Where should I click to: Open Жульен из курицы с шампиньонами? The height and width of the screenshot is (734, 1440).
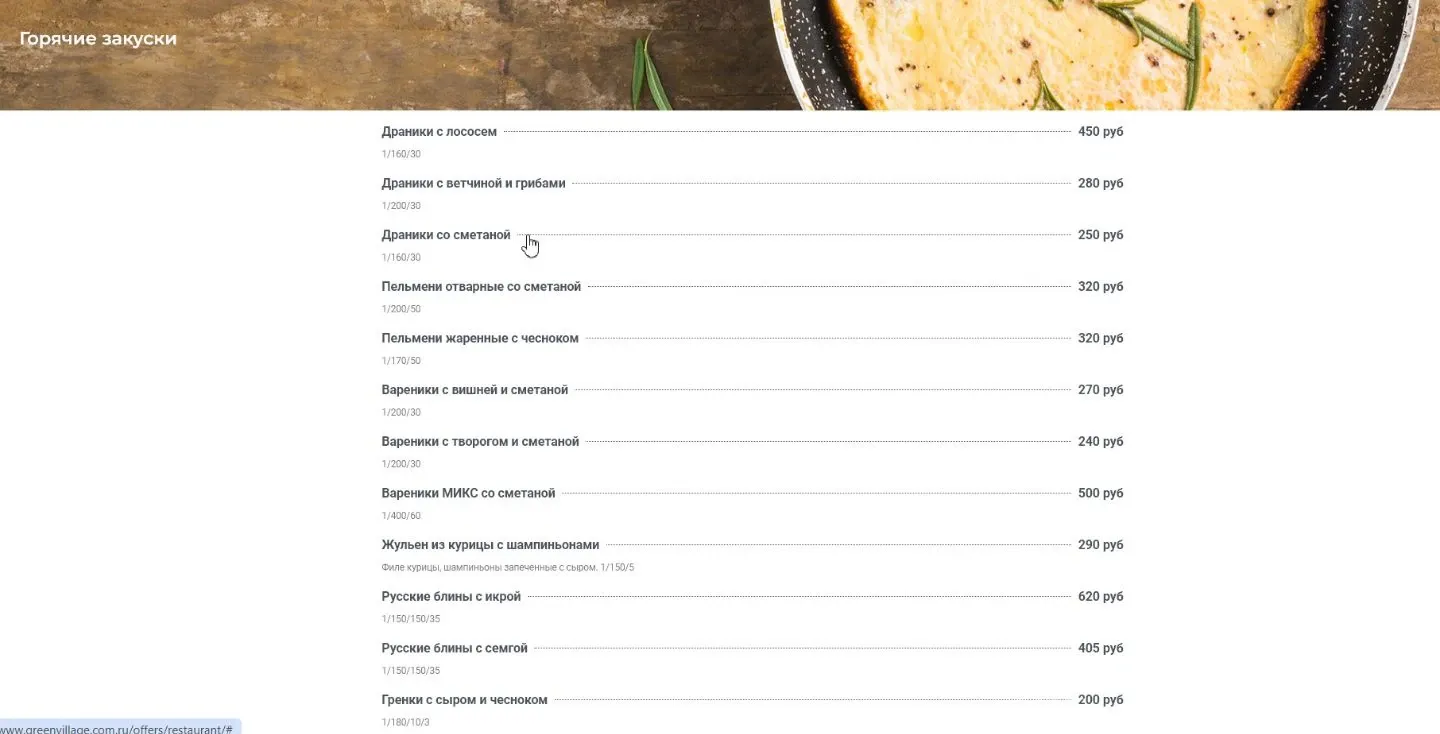(490, 546)
